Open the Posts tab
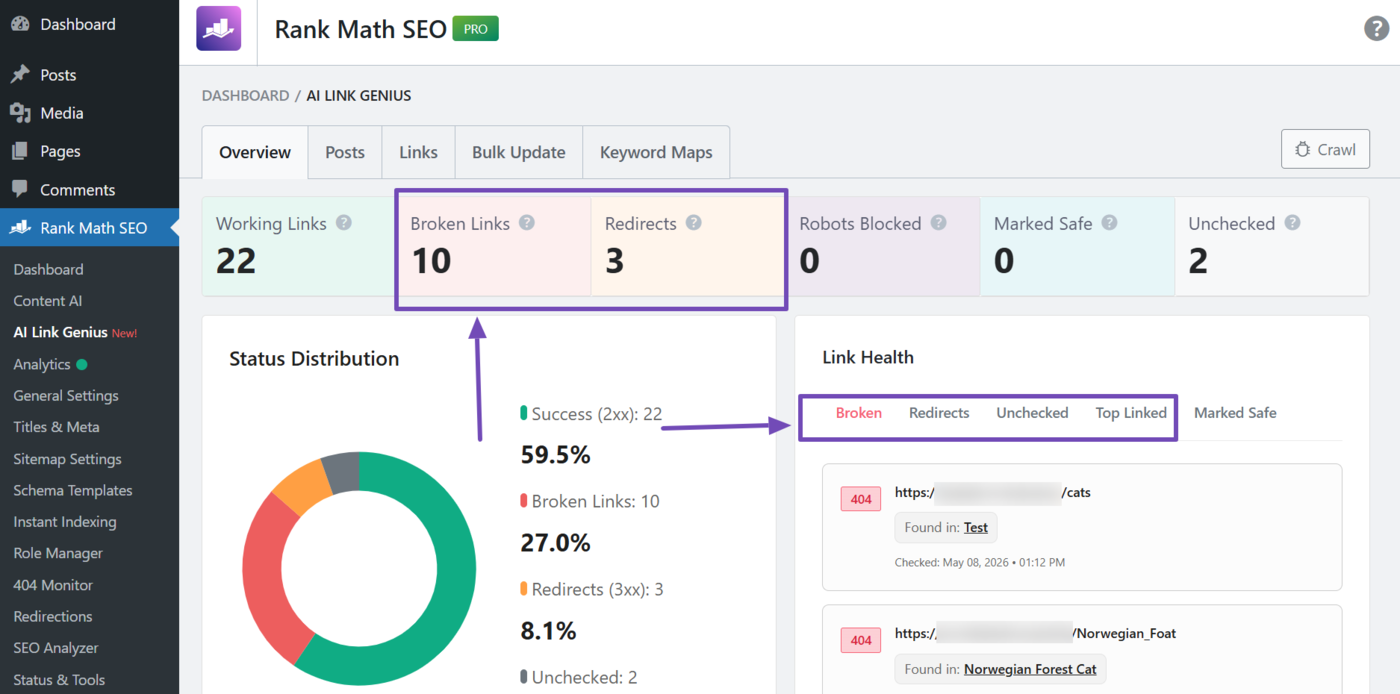 (x=345, y=152)
